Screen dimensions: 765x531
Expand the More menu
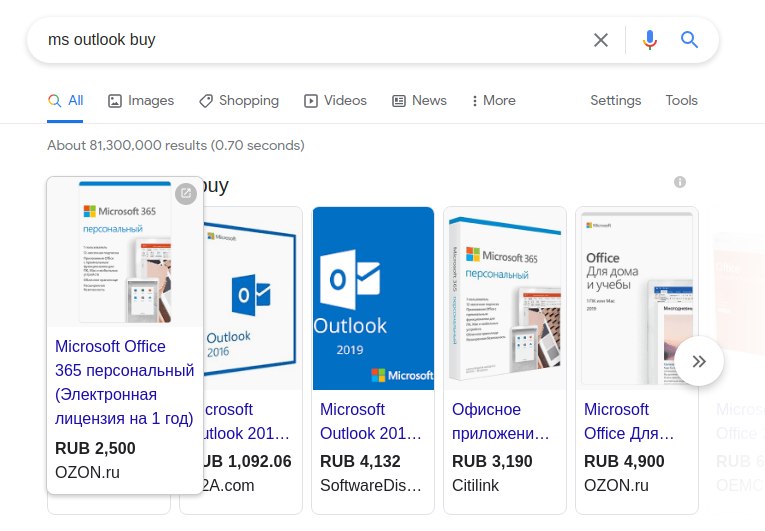(493, 101)
